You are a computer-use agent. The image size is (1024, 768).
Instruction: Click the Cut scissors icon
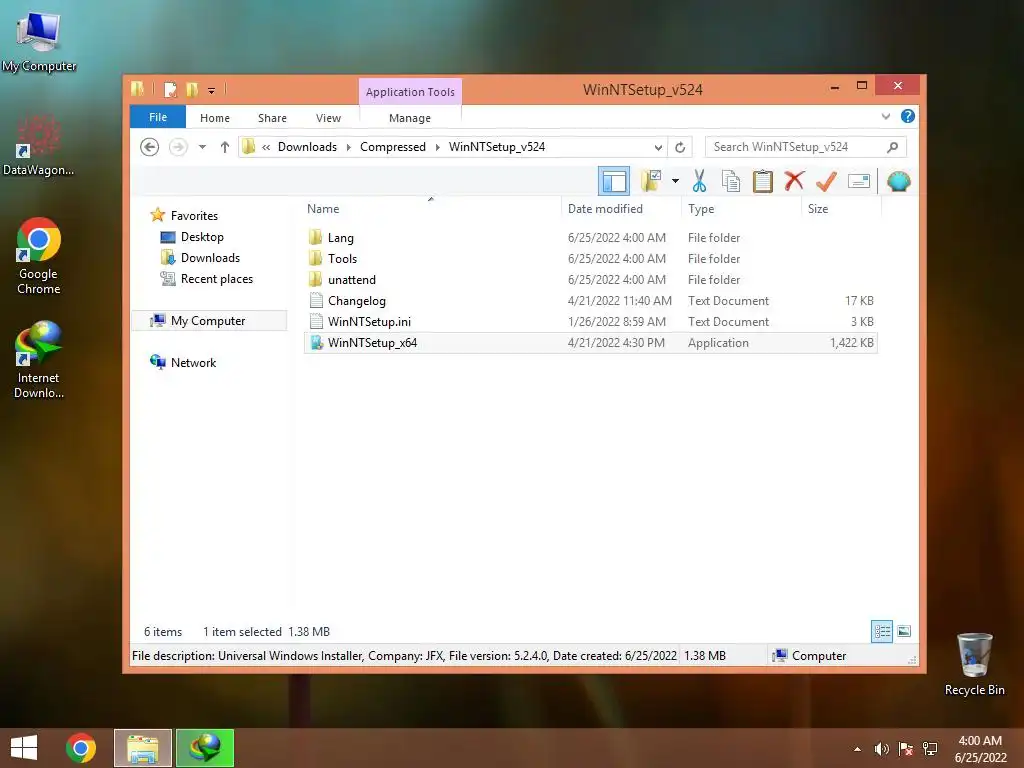tap(699, 181)
